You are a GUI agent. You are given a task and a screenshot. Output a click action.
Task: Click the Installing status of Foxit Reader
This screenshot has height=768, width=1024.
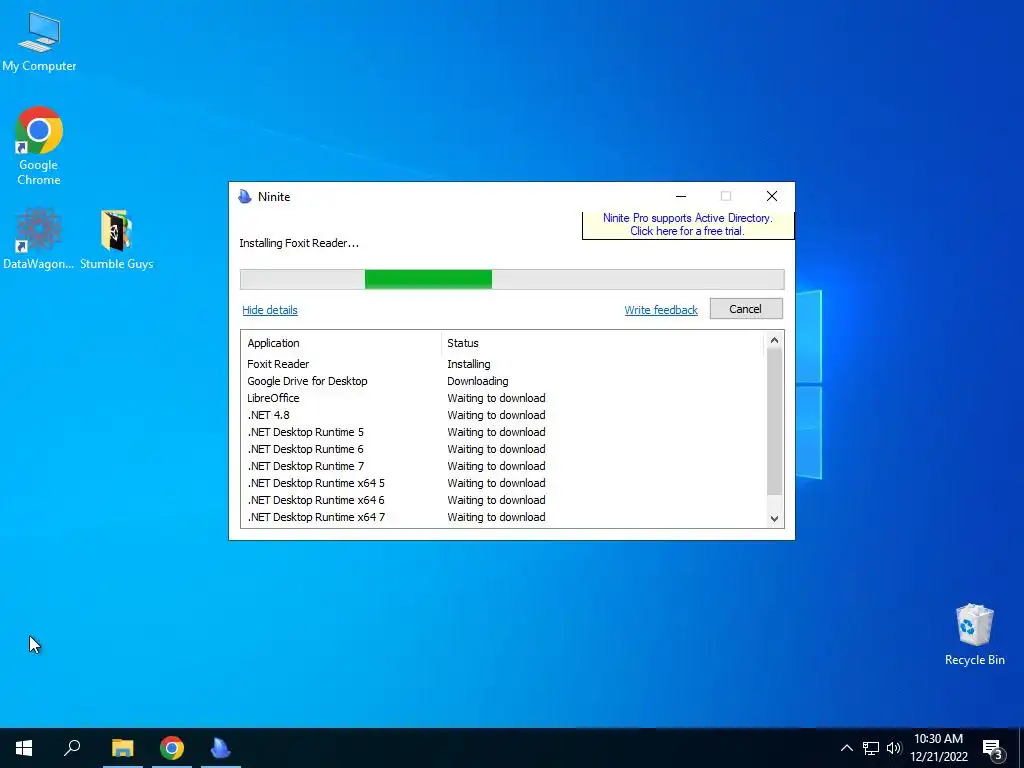coord(469,364)
